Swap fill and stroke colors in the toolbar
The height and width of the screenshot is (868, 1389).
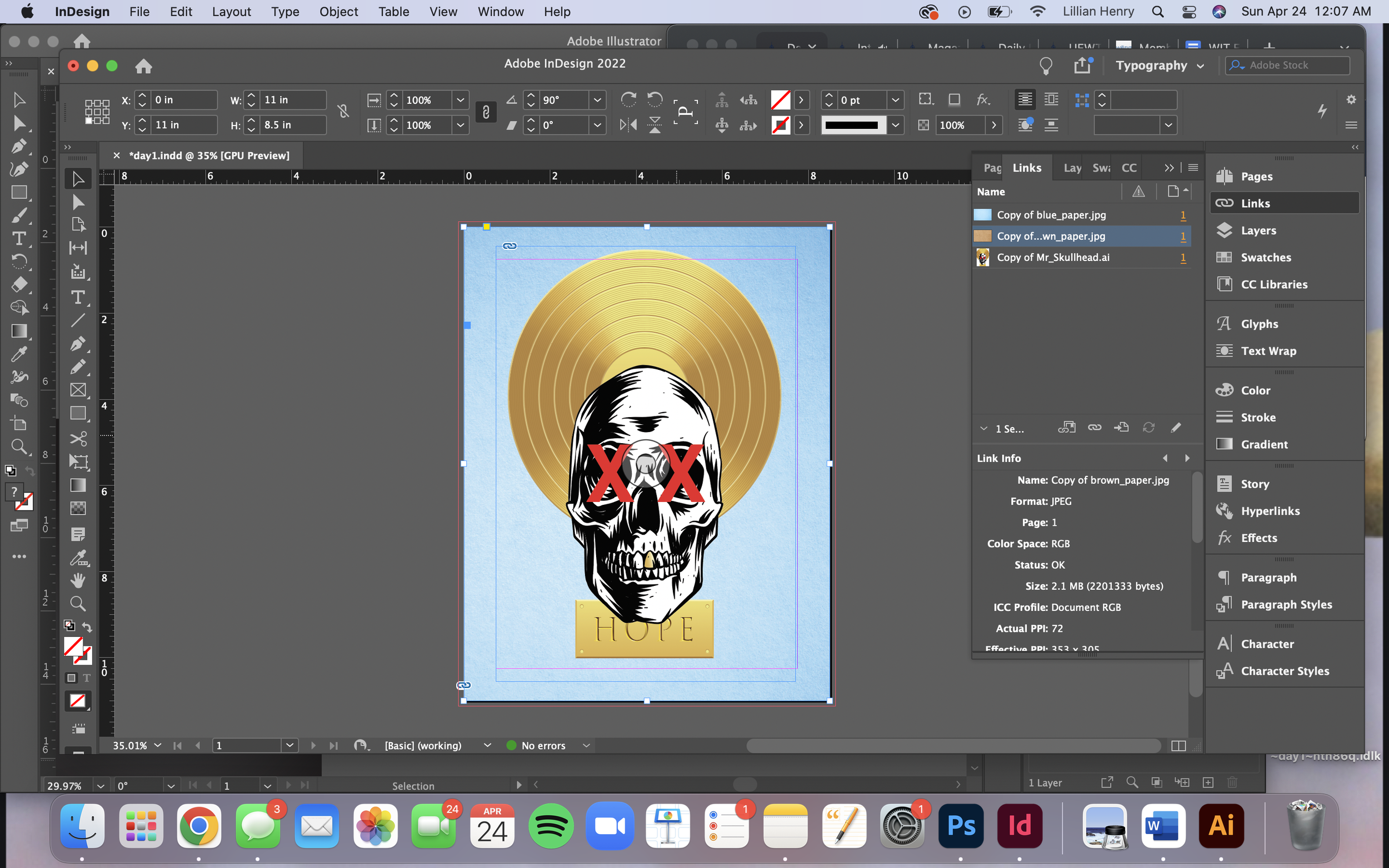pos(87,626)
